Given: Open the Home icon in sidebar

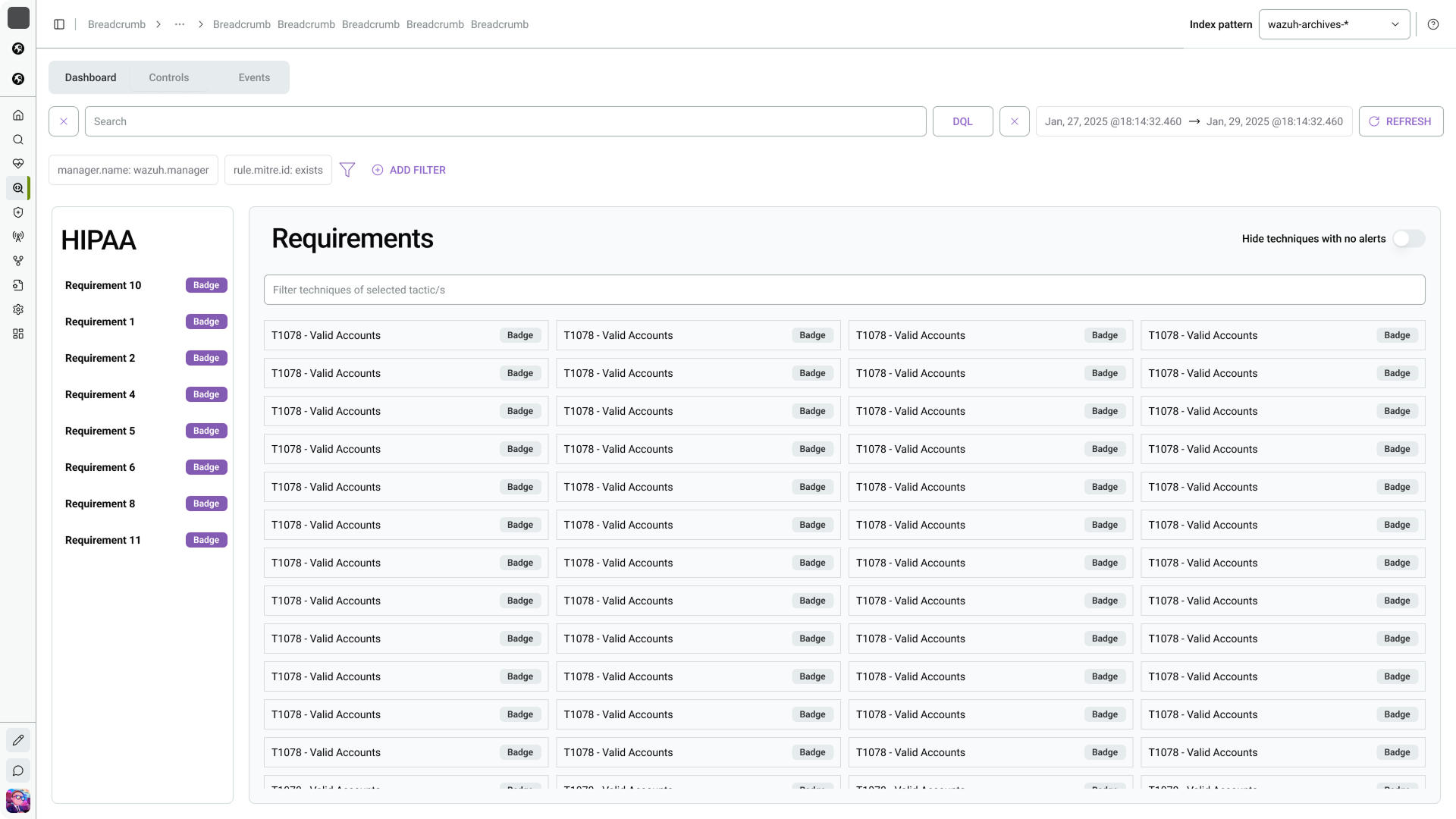Looking at the screenshot, I should pos(18,115).
